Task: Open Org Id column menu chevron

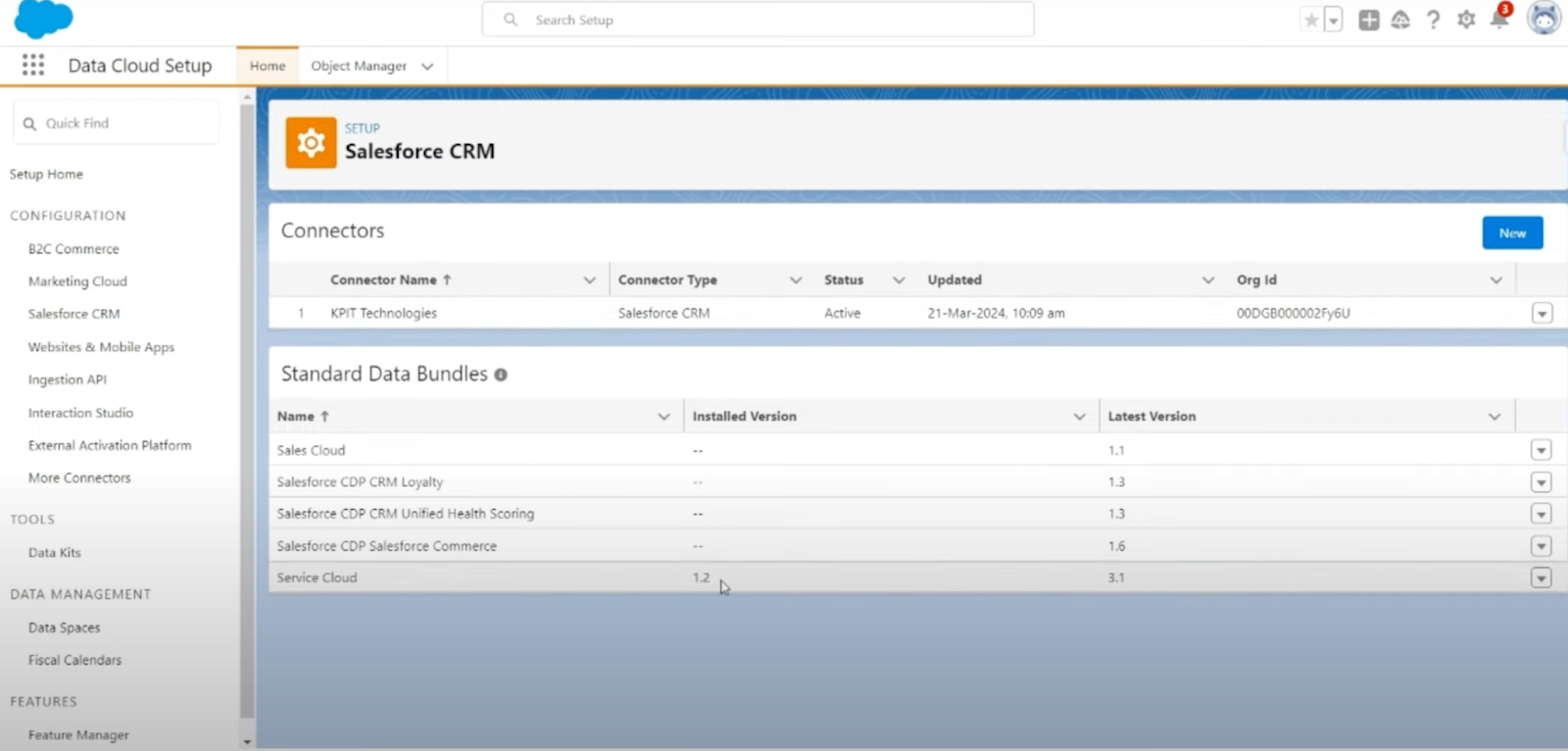Action: 1496,280
